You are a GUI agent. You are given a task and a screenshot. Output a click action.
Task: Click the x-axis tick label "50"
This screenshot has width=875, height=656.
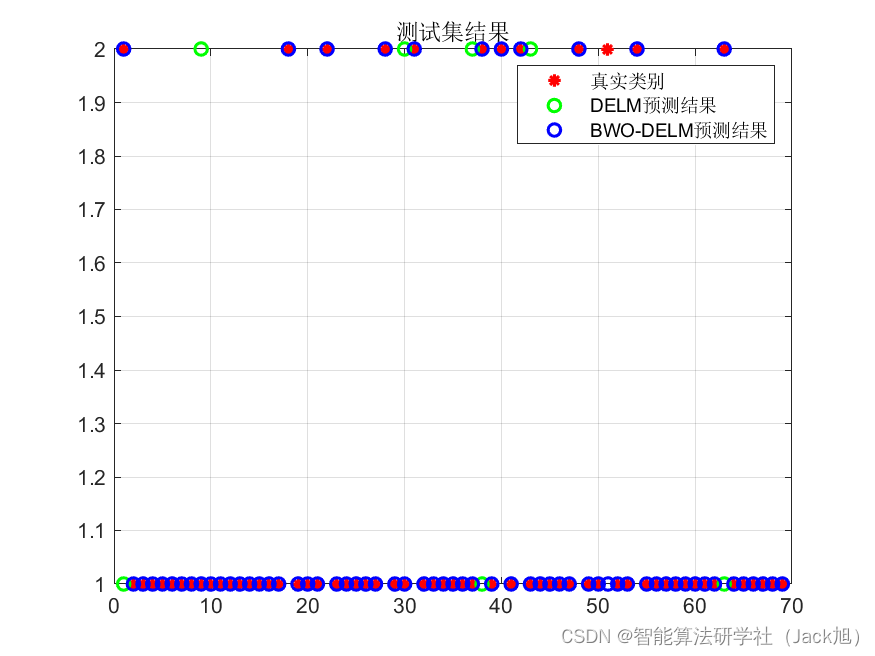pos(598,606)
